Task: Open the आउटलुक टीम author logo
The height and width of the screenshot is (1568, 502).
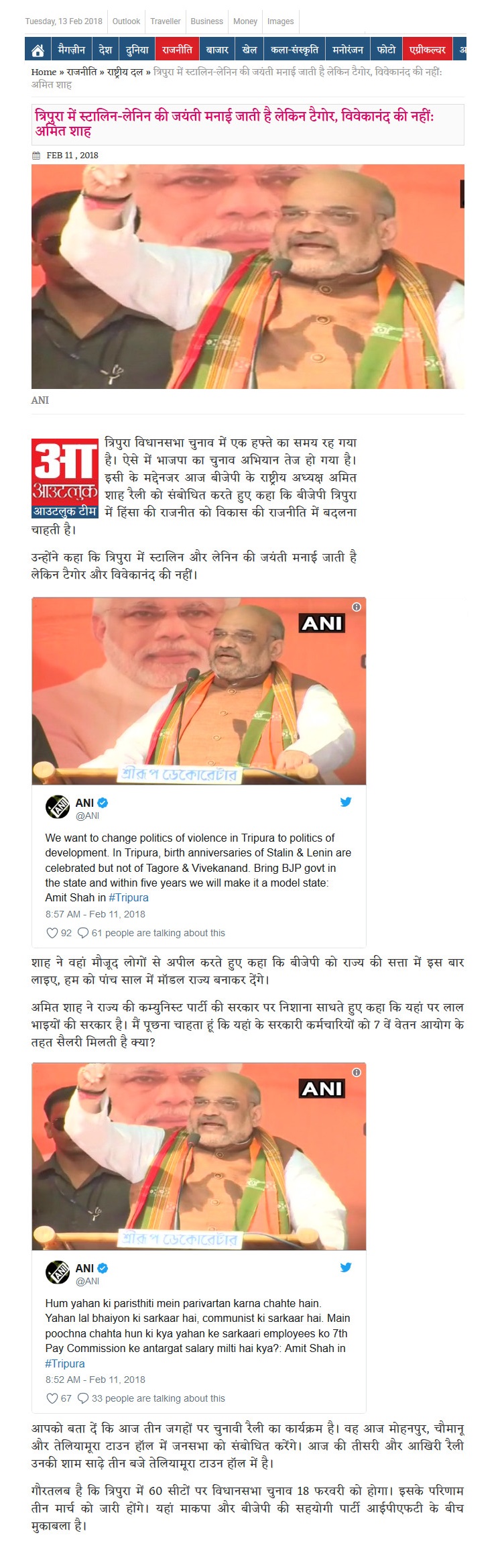Action: 66,478
